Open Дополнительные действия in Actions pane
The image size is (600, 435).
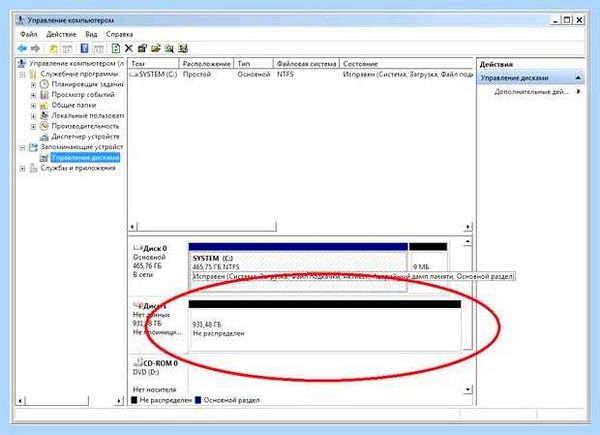[531, 92]
